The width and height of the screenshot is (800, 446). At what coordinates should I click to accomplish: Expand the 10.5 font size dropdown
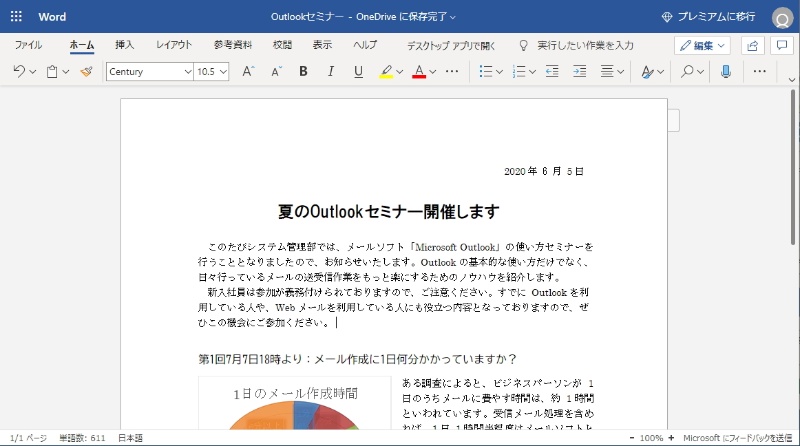click(212, 72)
